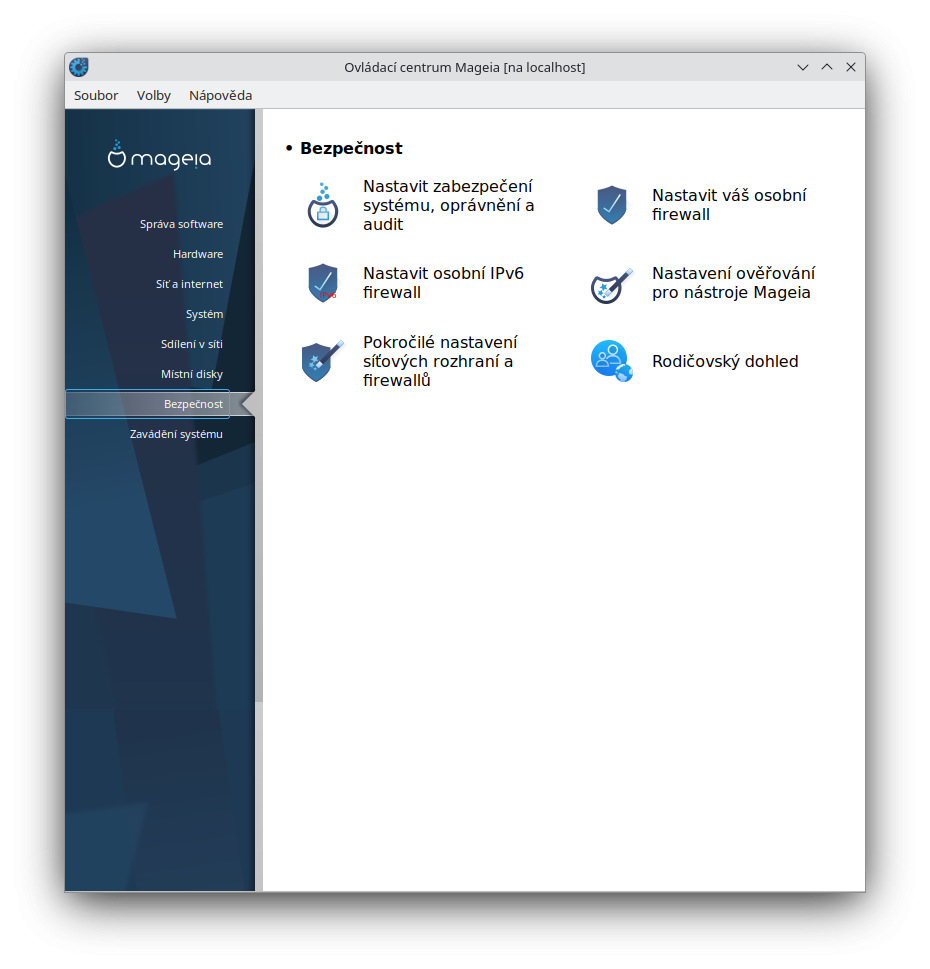Click the system security lock icon

click(322, 205)
